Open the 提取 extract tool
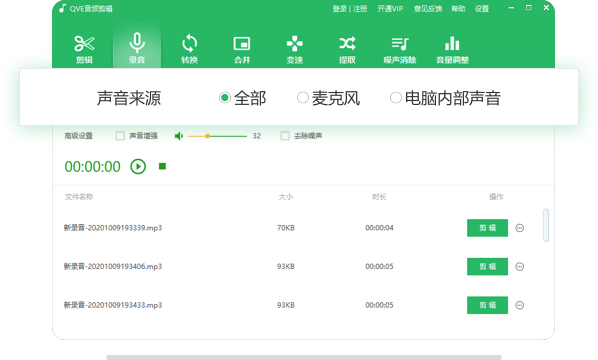Viewport: 598px width, 360px height. [x=347, y=49]
